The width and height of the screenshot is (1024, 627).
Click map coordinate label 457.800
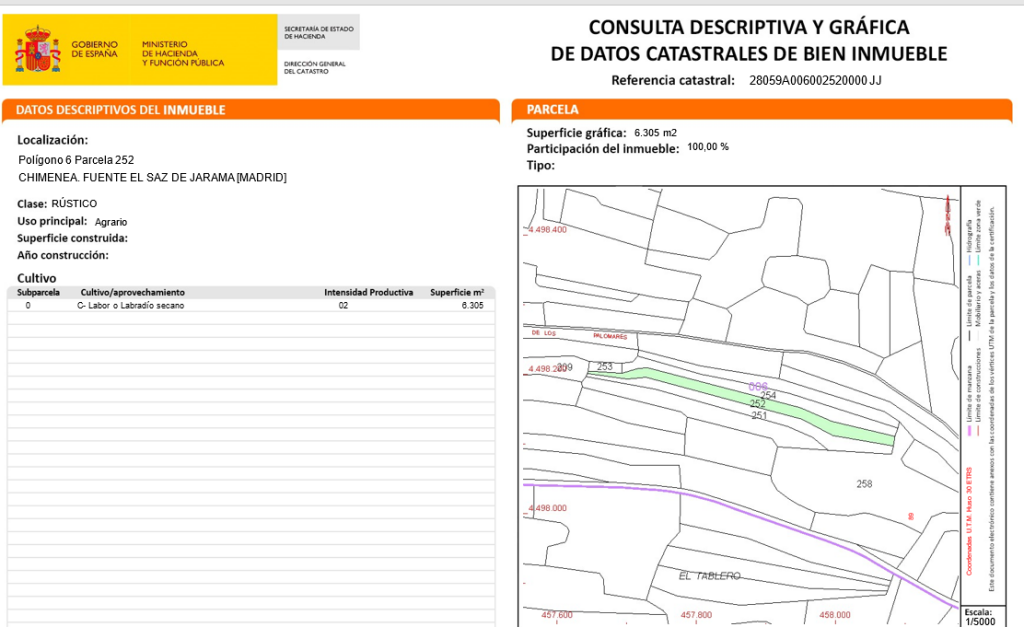tap(696, 615)
